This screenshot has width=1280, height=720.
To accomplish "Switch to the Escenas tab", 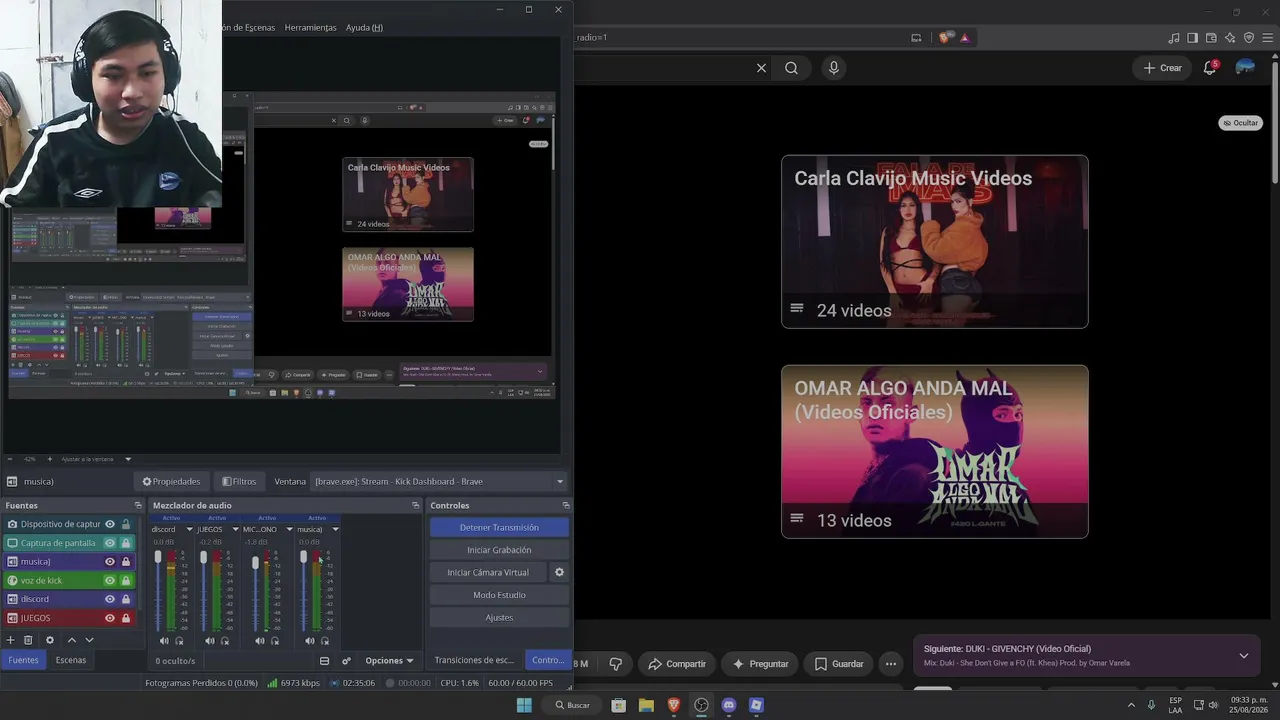I will click(x=71, y=660).
